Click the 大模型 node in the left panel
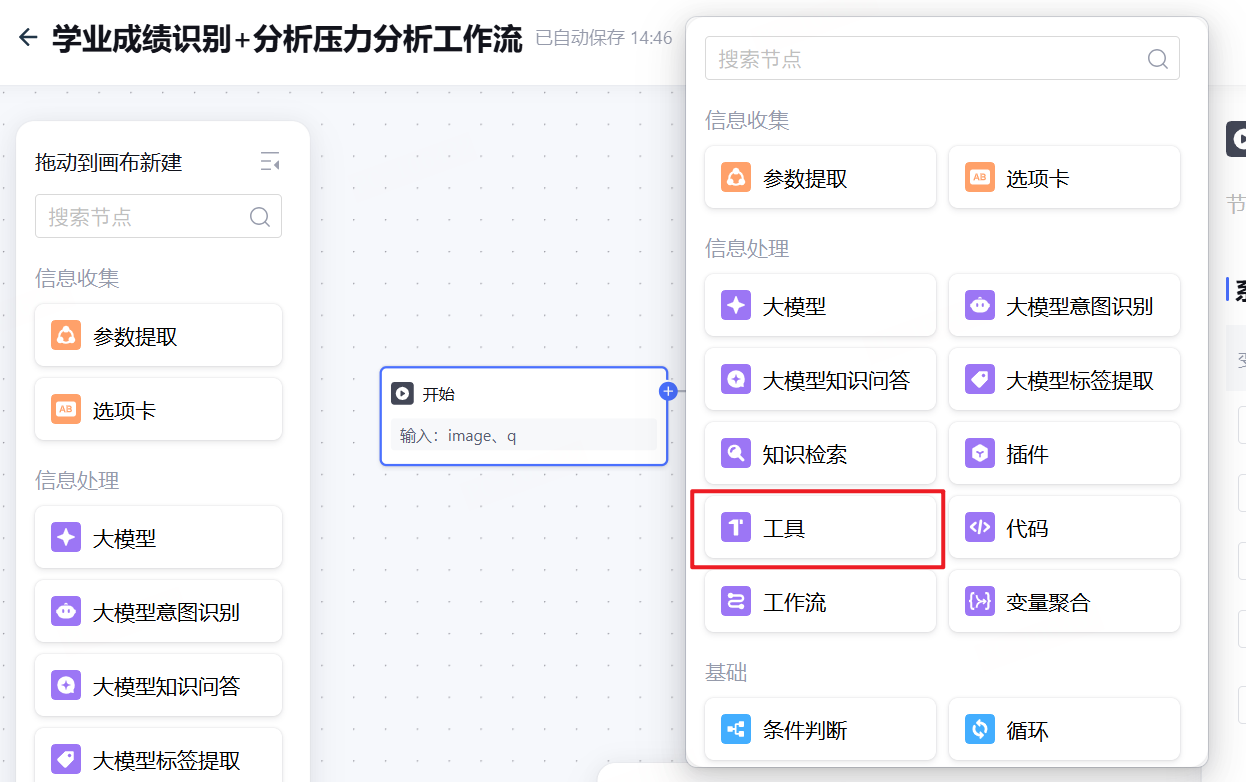 point(158,537)
